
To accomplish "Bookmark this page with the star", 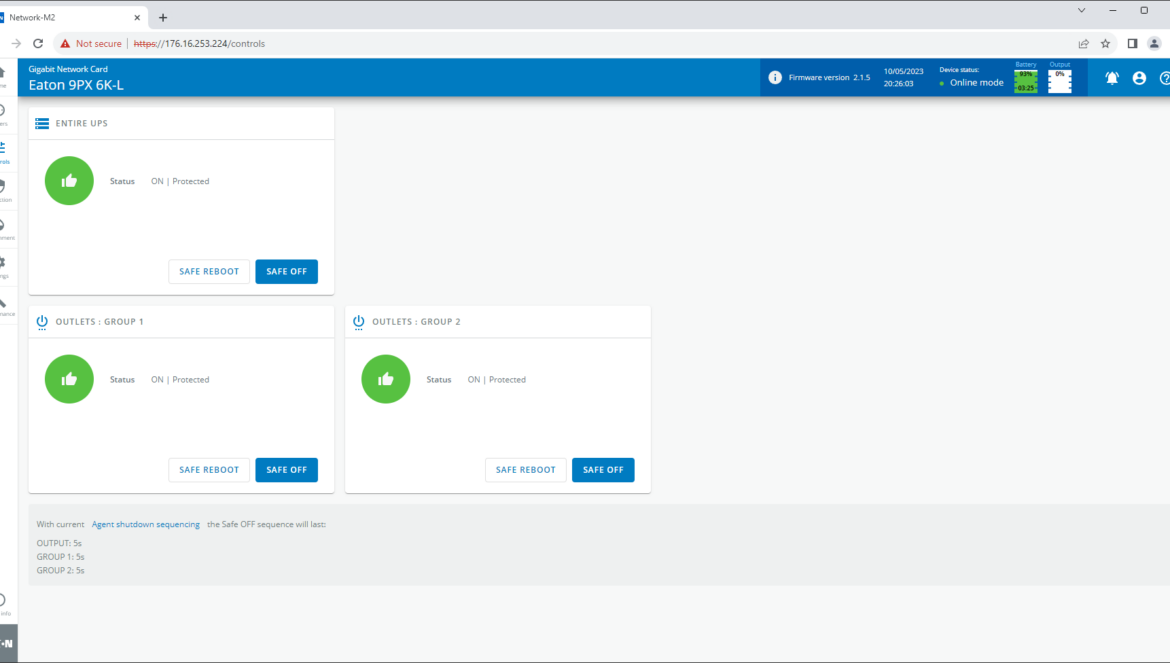I will click(1105, 43).
